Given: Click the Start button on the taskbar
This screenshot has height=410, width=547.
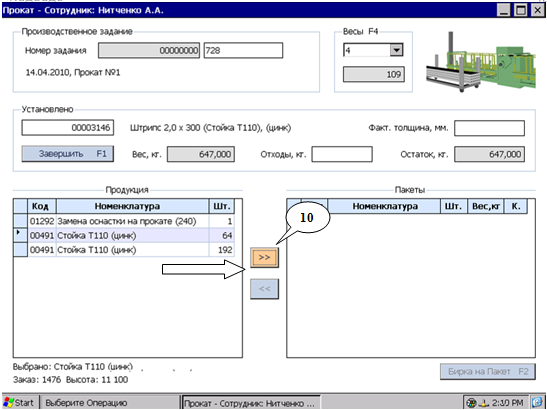Looking at the screenshot, I should point(19,403).
